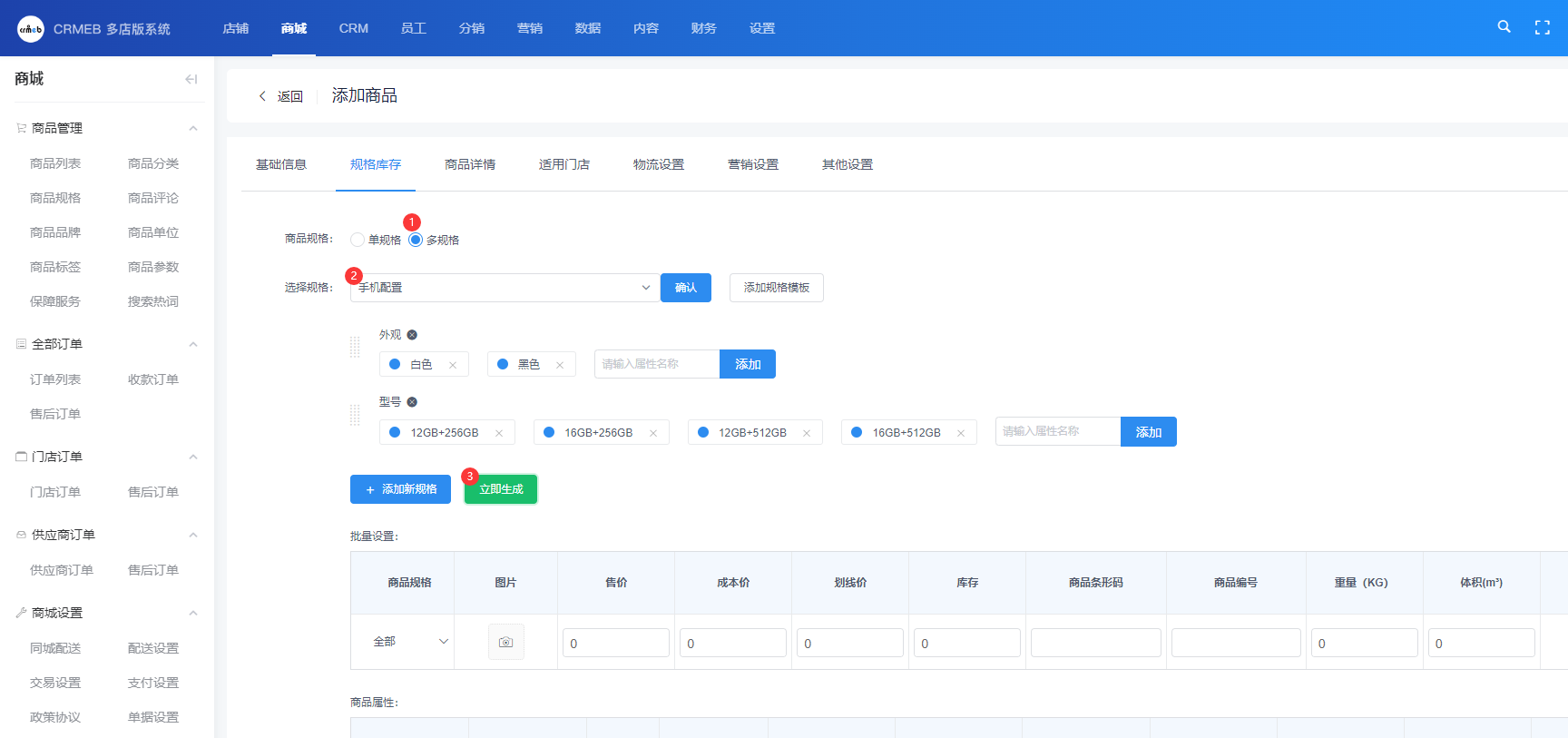
Task: Collapse the 商品管理 sidebar section
Action: tap(193, 128)
